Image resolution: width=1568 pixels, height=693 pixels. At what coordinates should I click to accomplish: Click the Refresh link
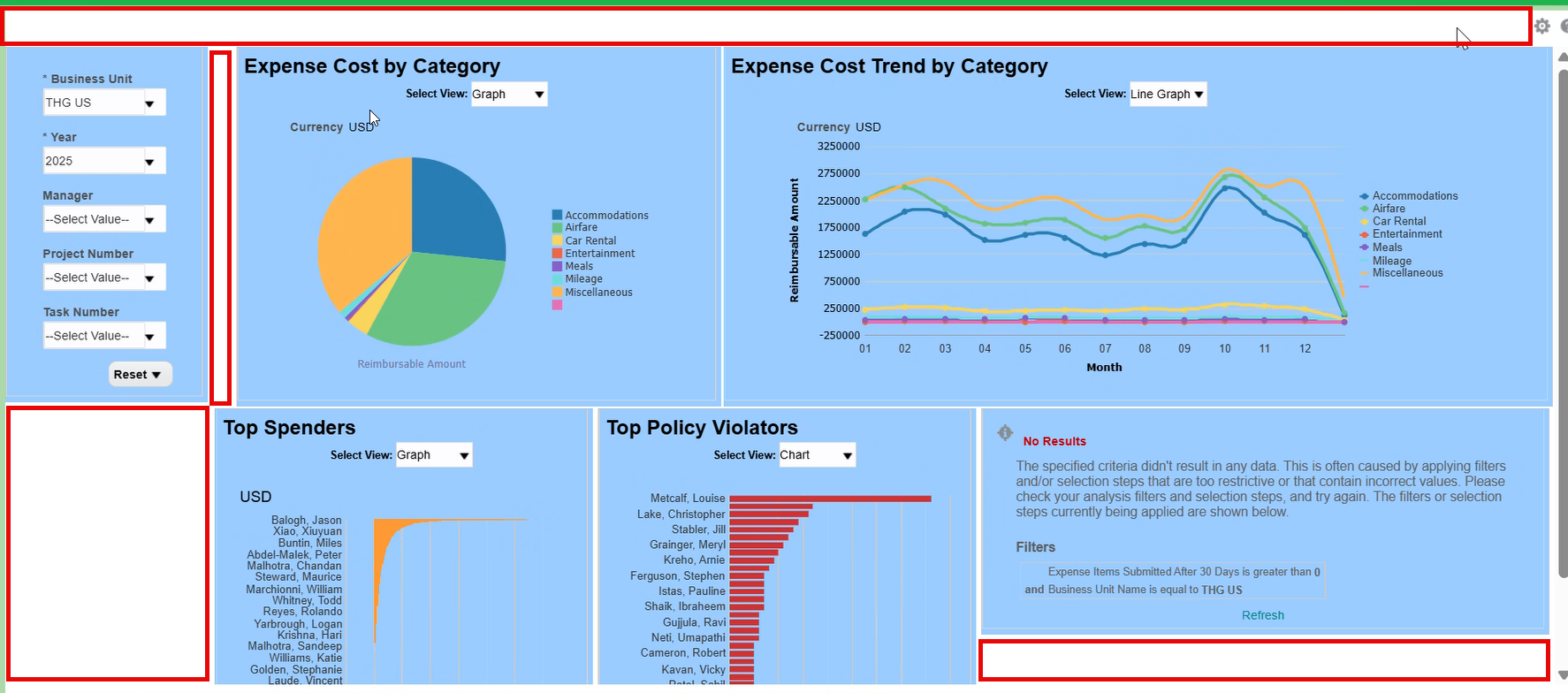pyautogui.click(x=1262, y=615)
